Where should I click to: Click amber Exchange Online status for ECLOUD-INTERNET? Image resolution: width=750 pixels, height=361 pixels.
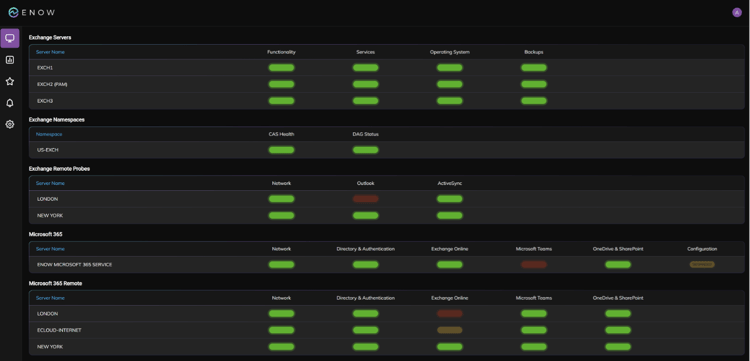[x=450, y=330]
